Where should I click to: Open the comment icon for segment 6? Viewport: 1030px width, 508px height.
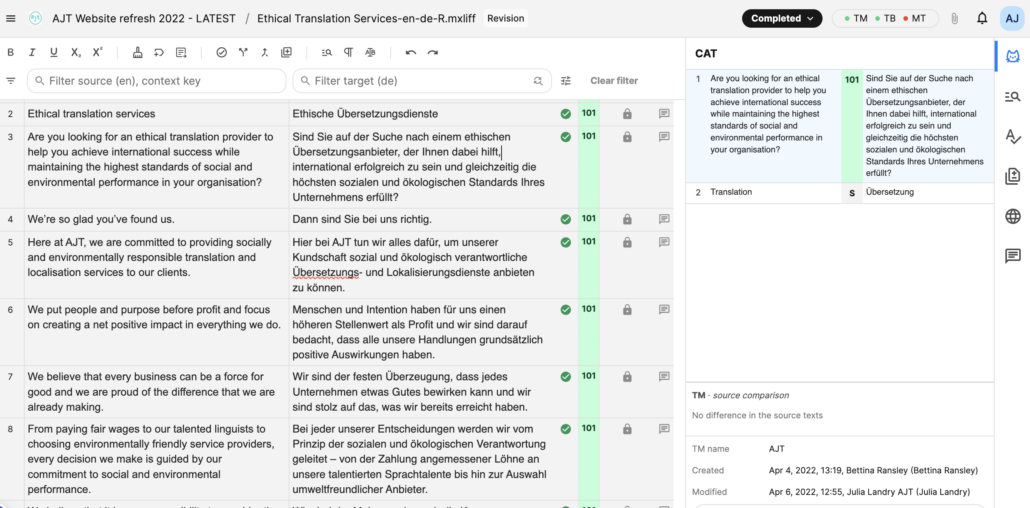pyautogui.click(x=664, y=310)
